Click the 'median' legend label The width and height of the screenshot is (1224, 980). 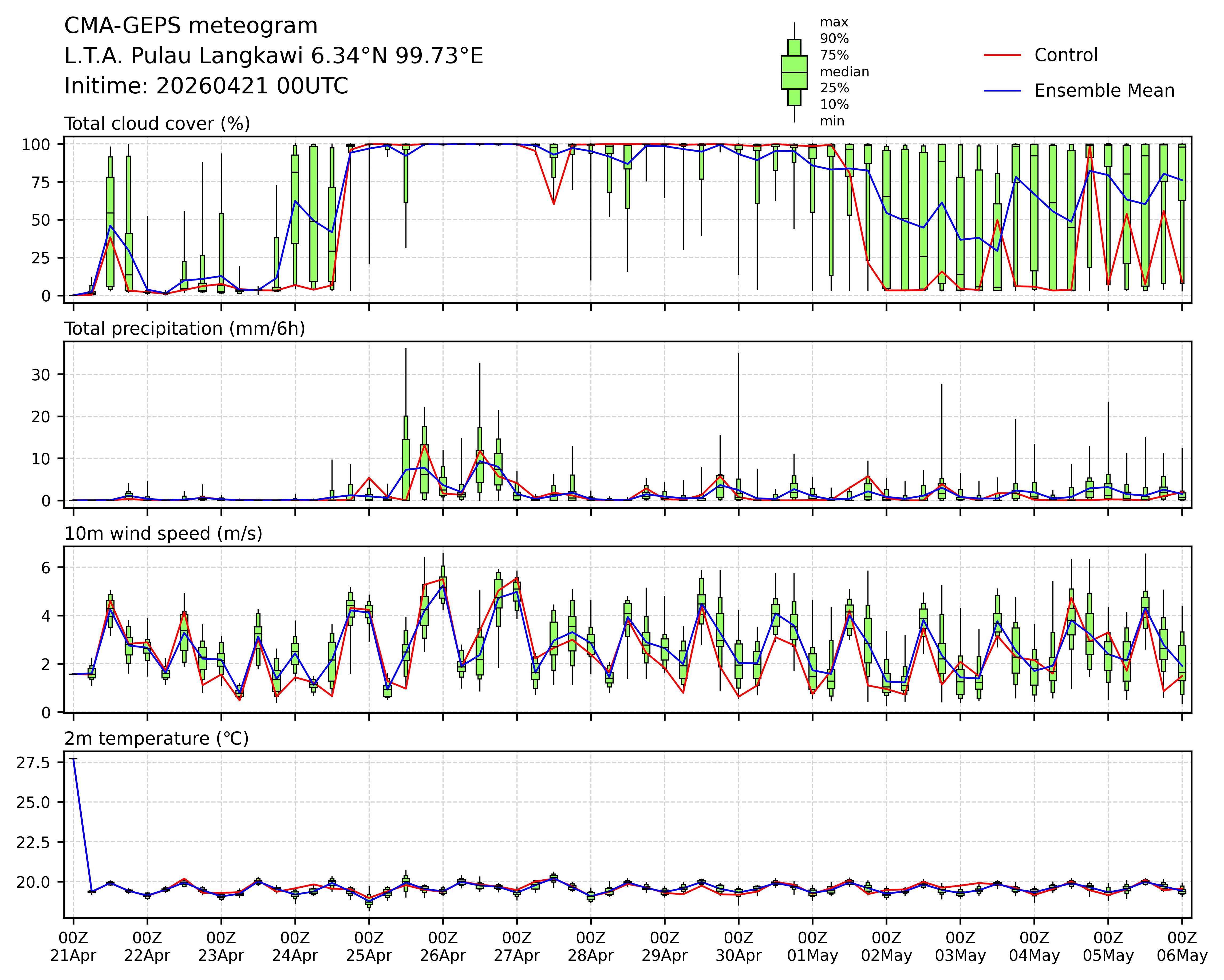pos(844,72)
